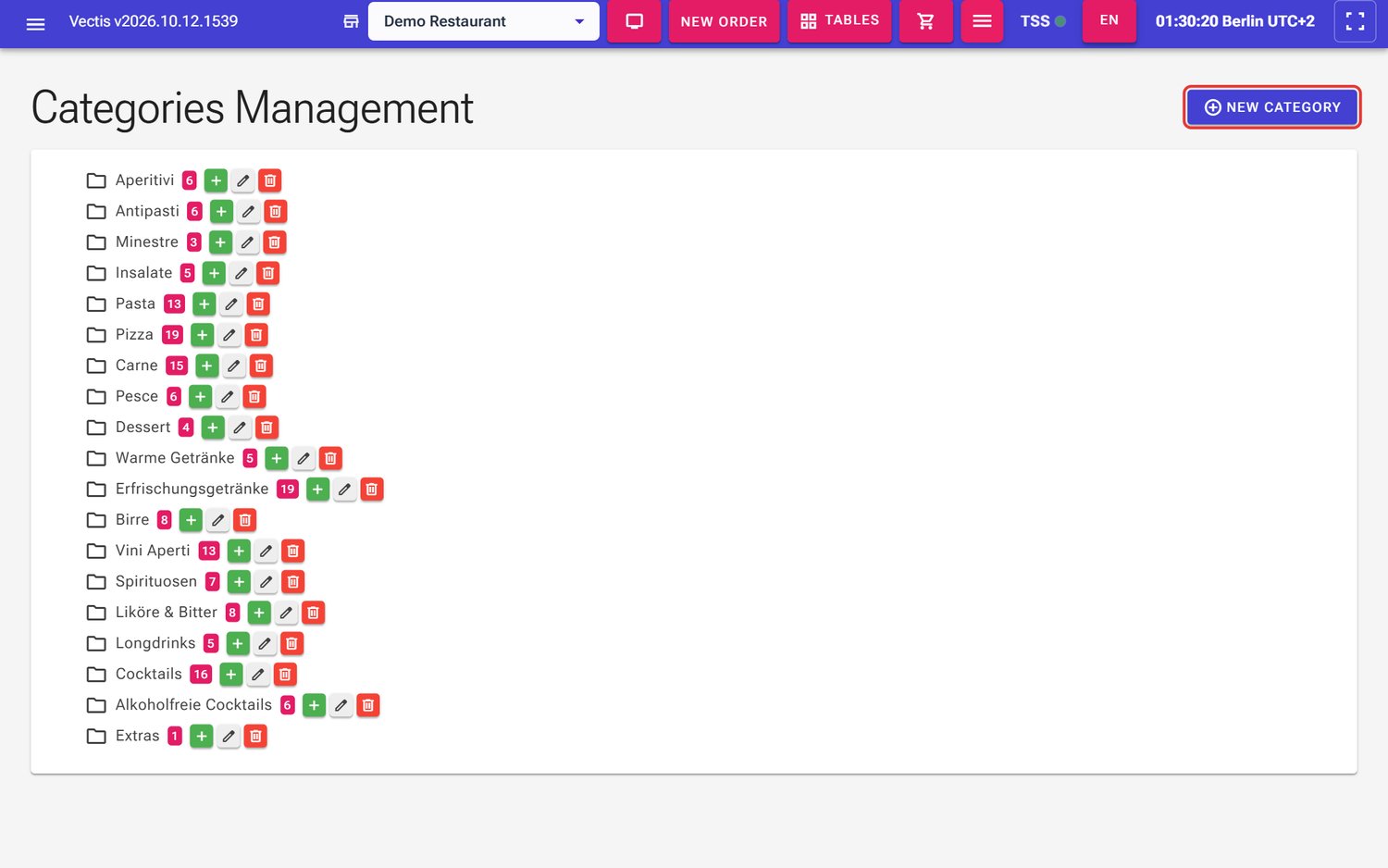1388x868 pixels.
Task: Edit the Antipasti category
Action: [x=248, y=212]
